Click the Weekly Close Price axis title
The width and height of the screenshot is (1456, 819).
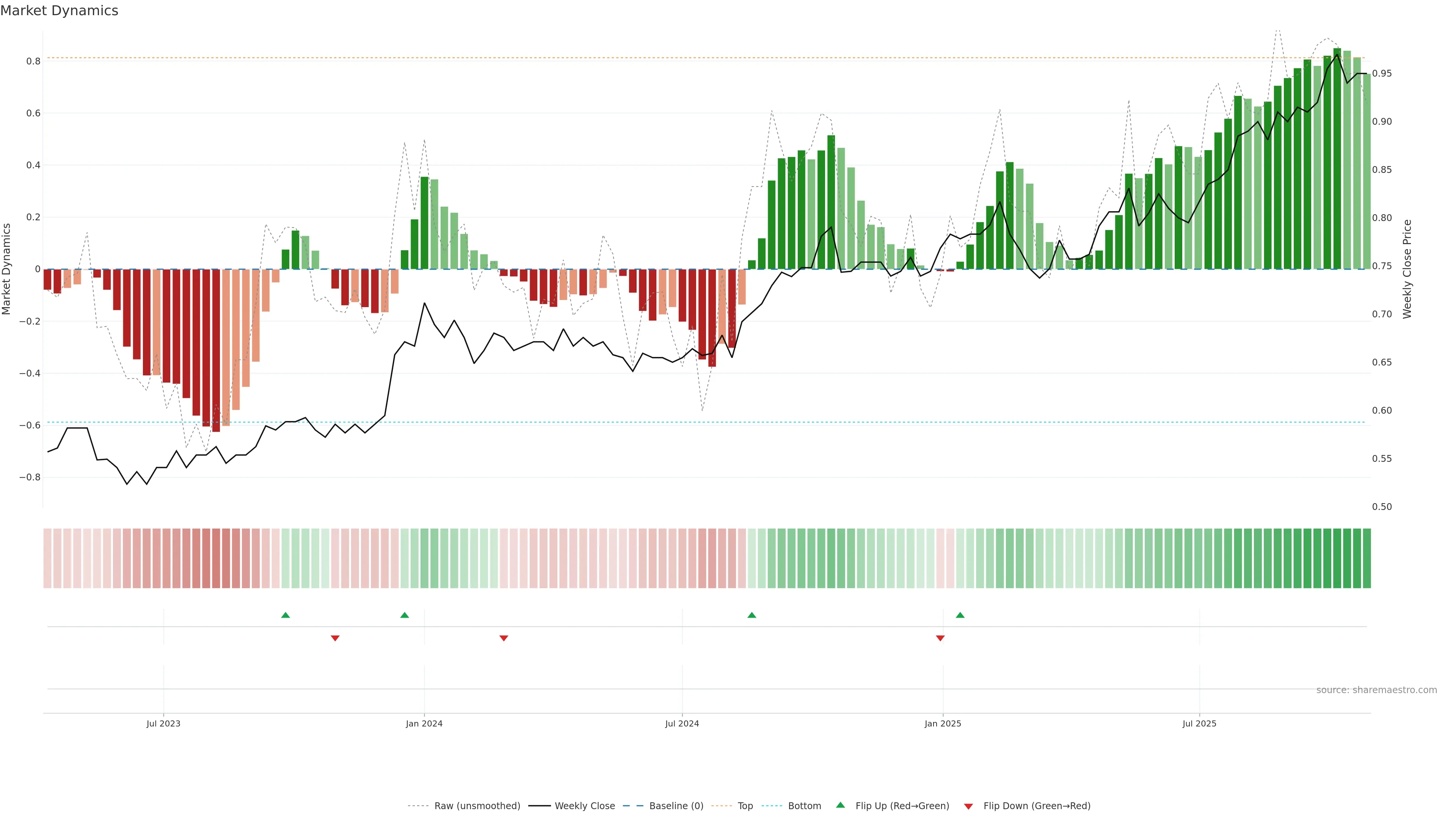coord(1407,269)
